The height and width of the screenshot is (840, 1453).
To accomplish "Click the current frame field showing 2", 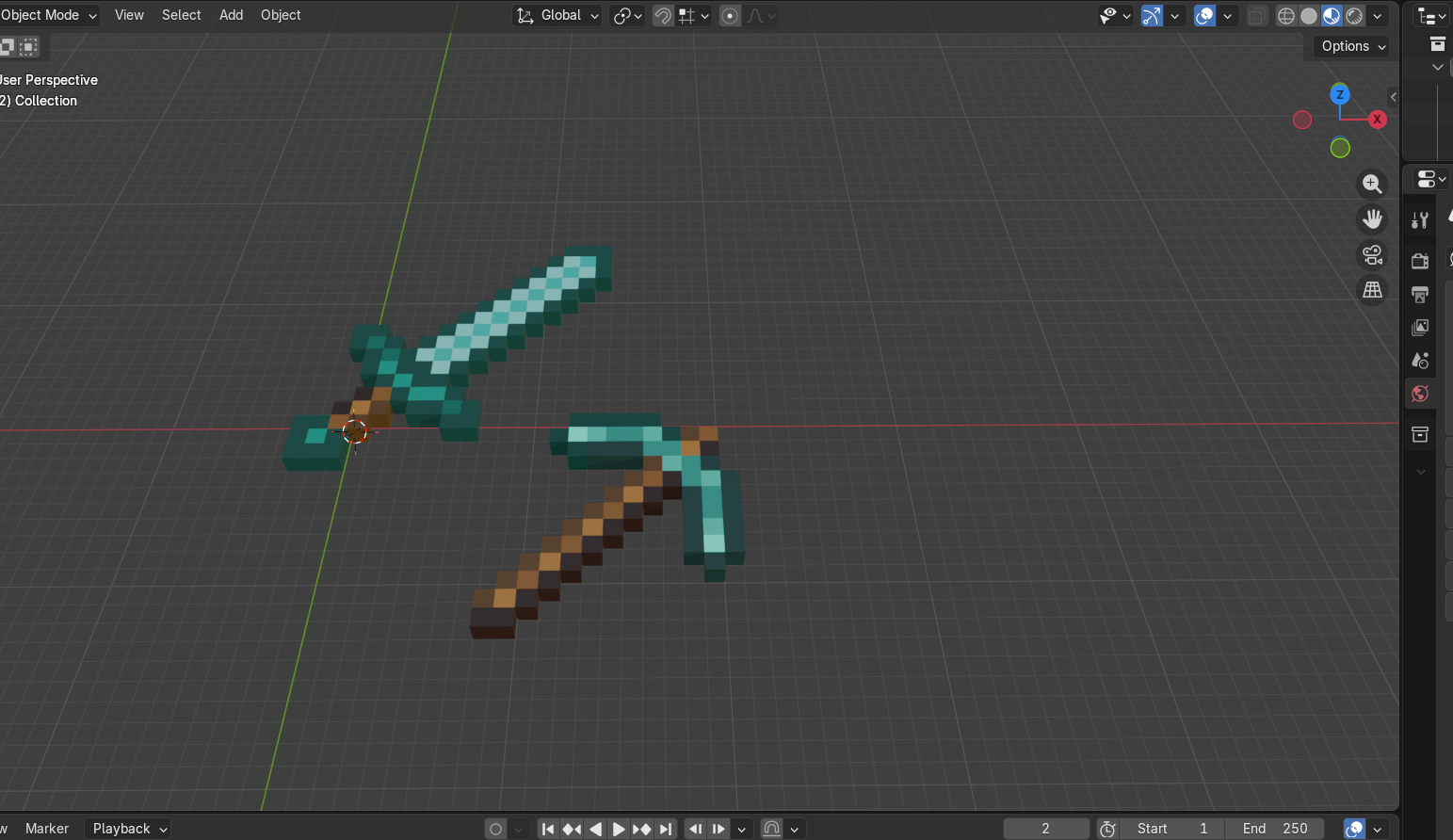I will click(1046, 829).
